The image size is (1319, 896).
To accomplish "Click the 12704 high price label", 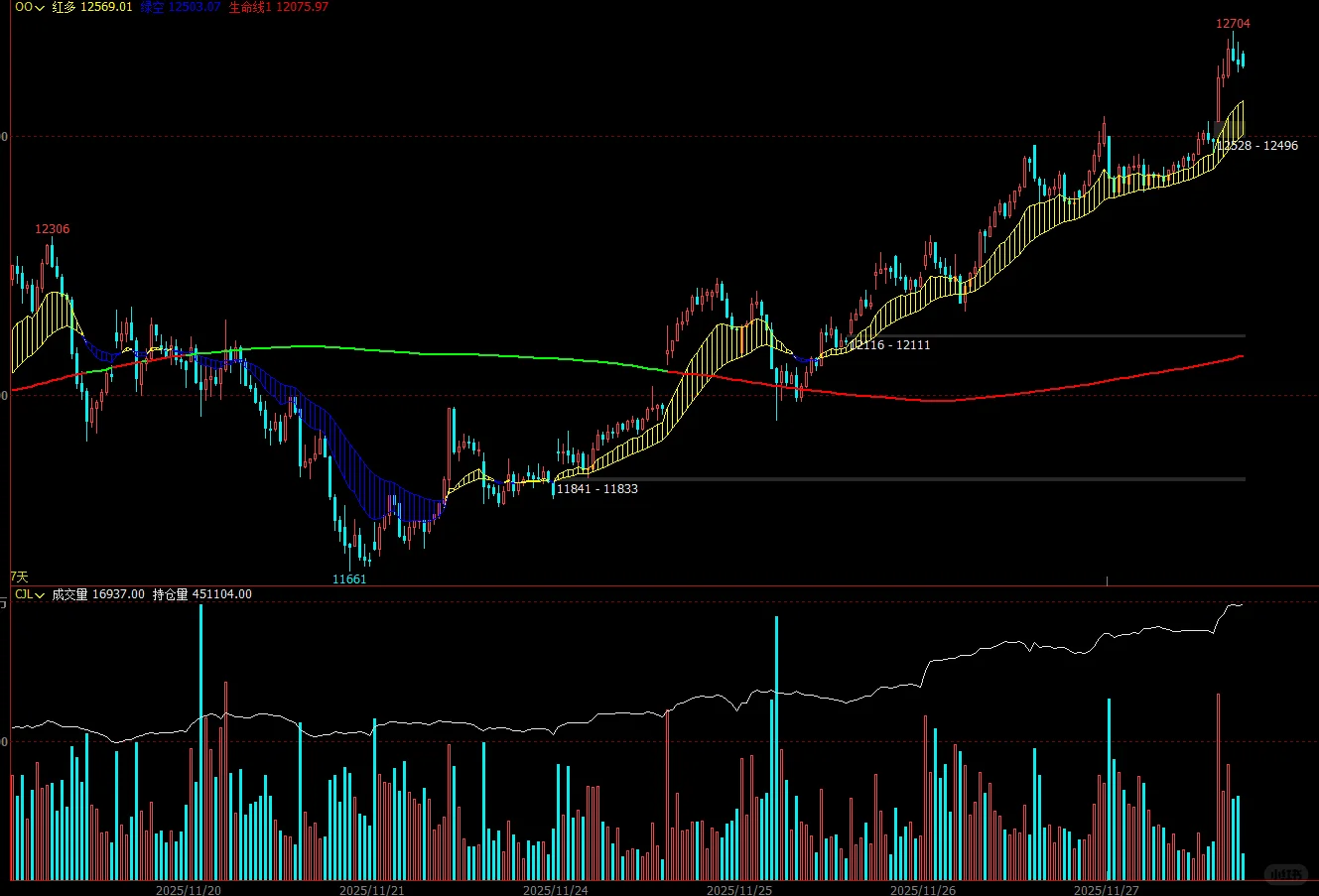I will click(1234, 24).
